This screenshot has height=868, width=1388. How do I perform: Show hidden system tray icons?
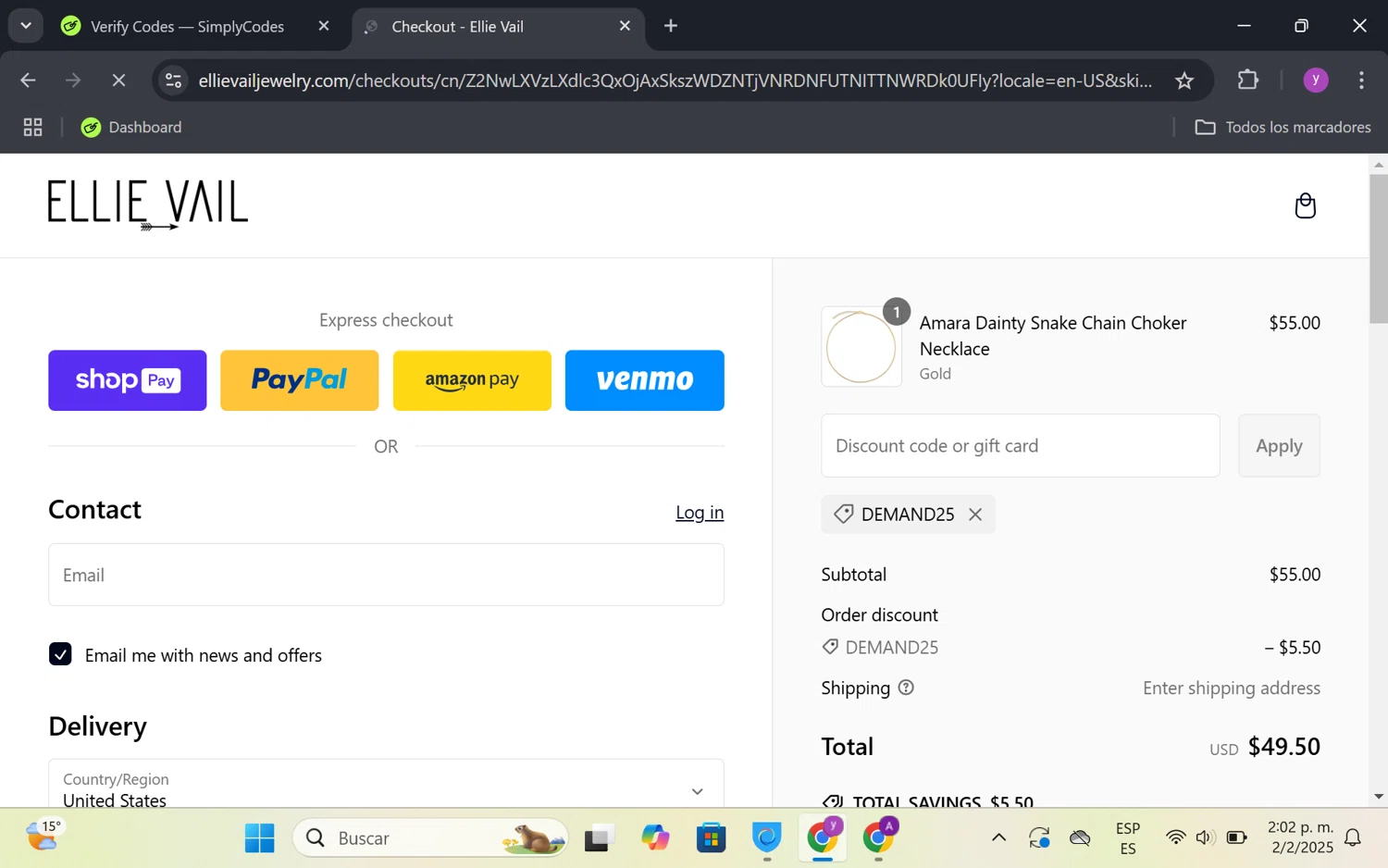click(x=999, y=838)
